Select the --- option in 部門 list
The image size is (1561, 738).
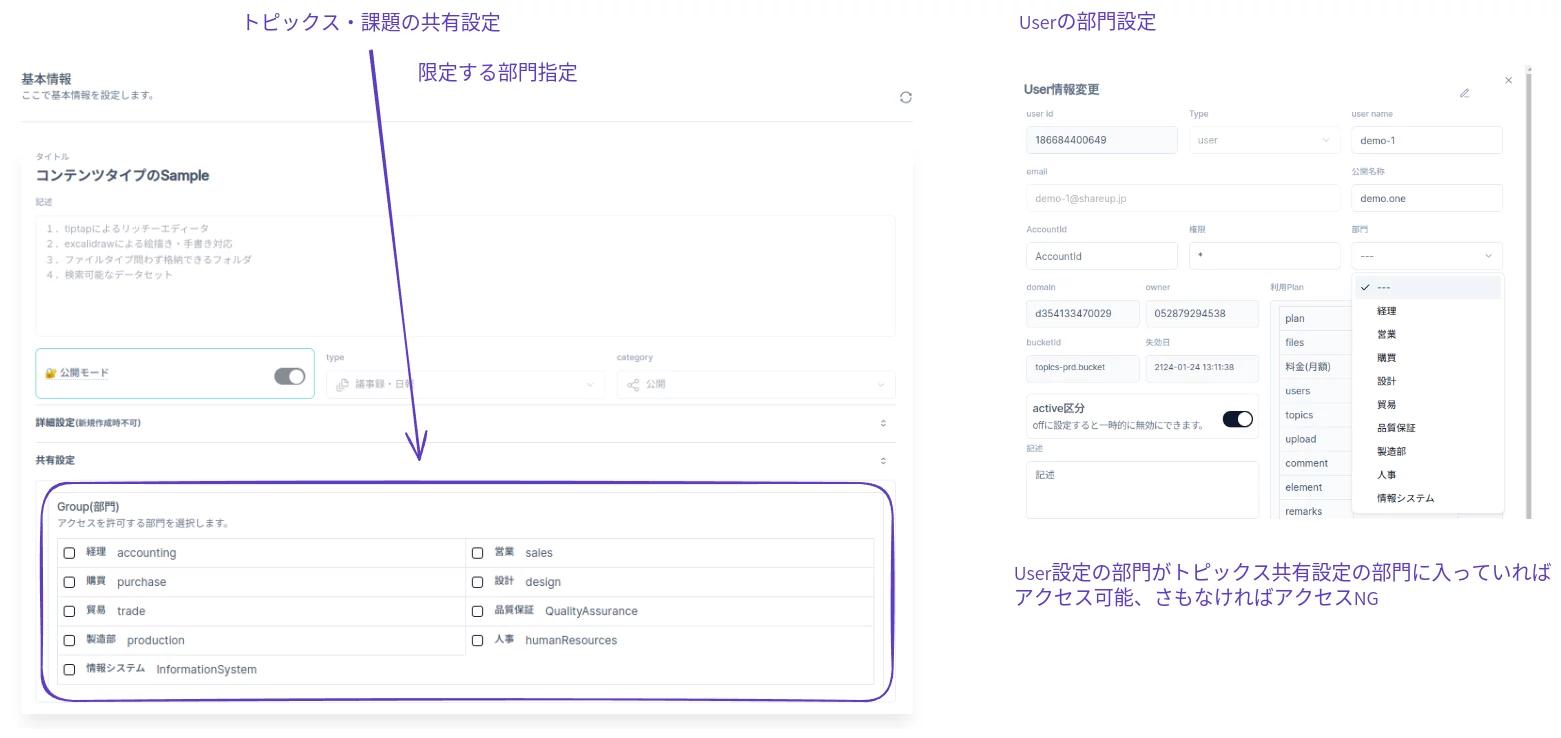tap(1428, 287)
